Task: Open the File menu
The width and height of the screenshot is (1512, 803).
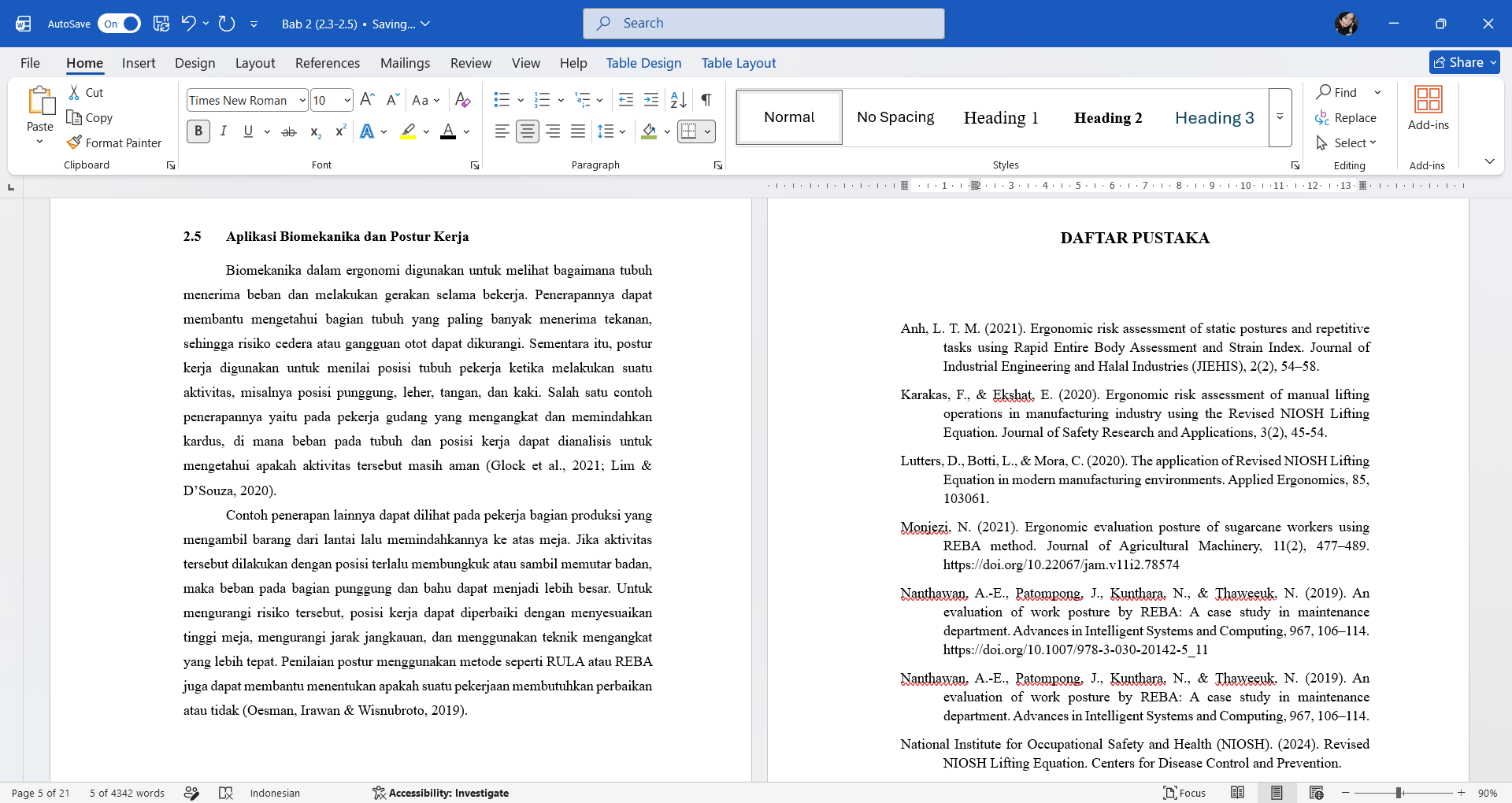Action: (x=31, y=63)
